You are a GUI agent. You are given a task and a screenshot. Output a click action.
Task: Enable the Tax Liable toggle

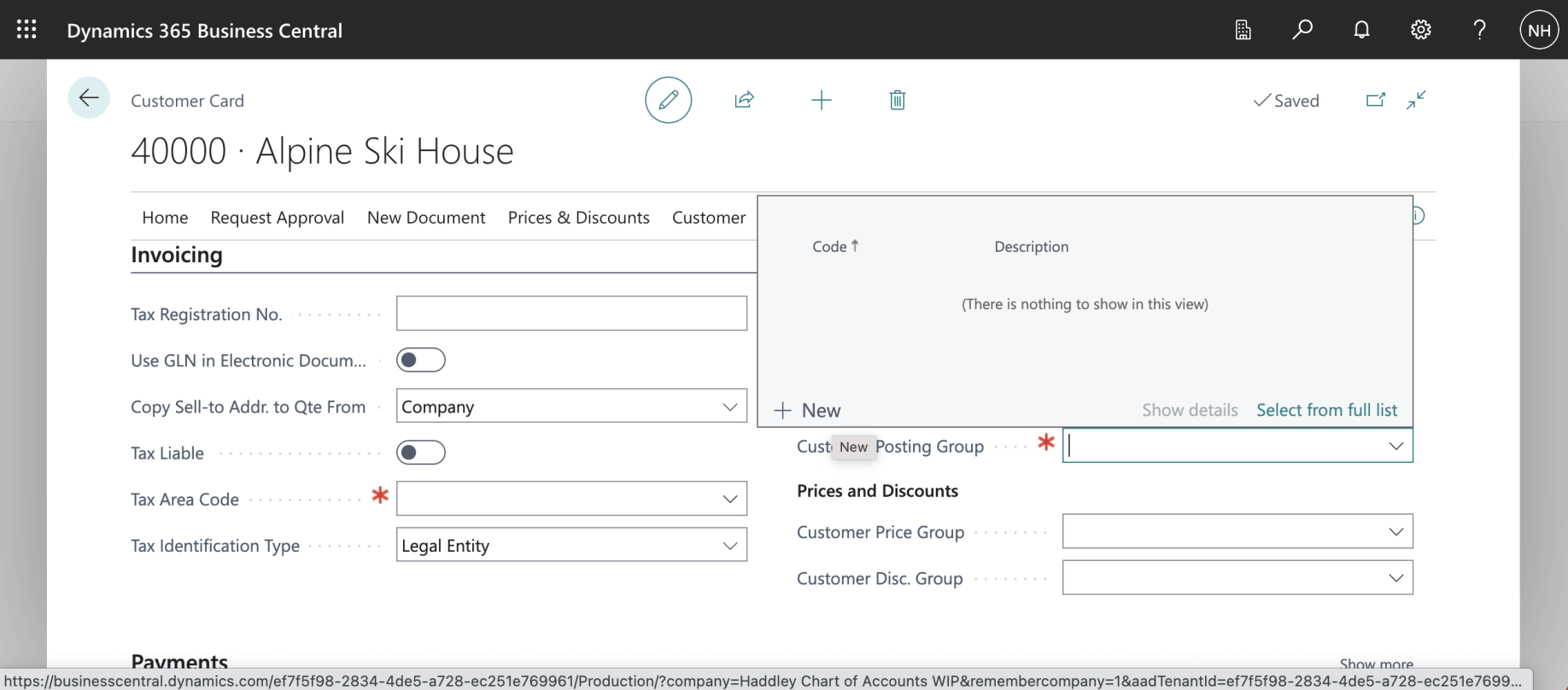421,453
